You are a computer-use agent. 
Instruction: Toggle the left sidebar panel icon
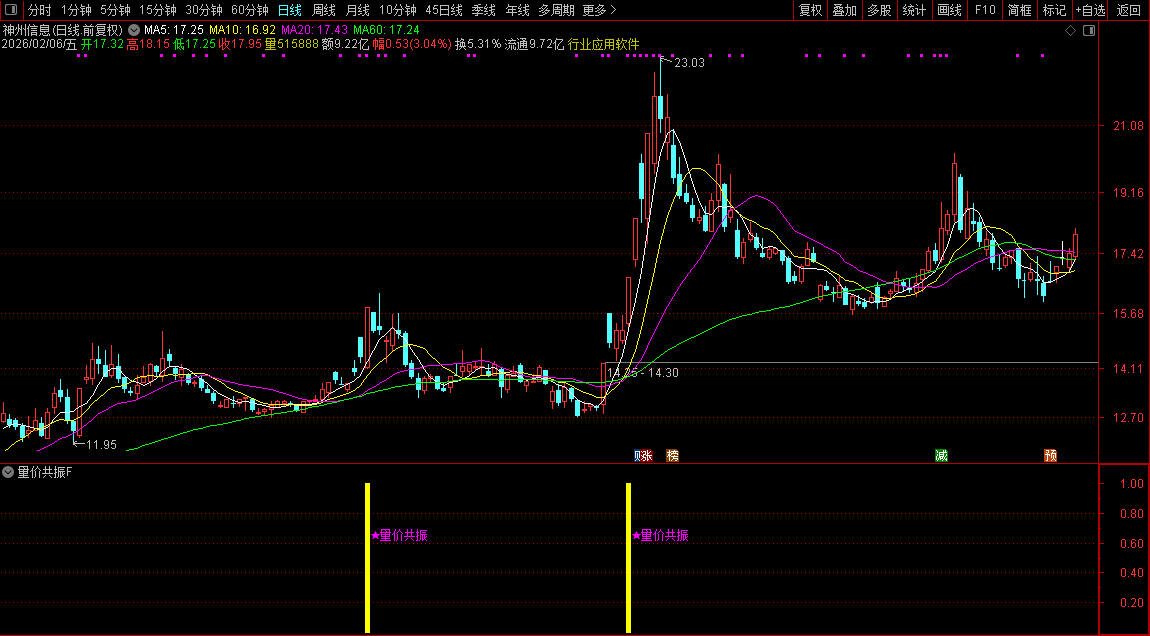pyautogui.click(x=11, y=10)
